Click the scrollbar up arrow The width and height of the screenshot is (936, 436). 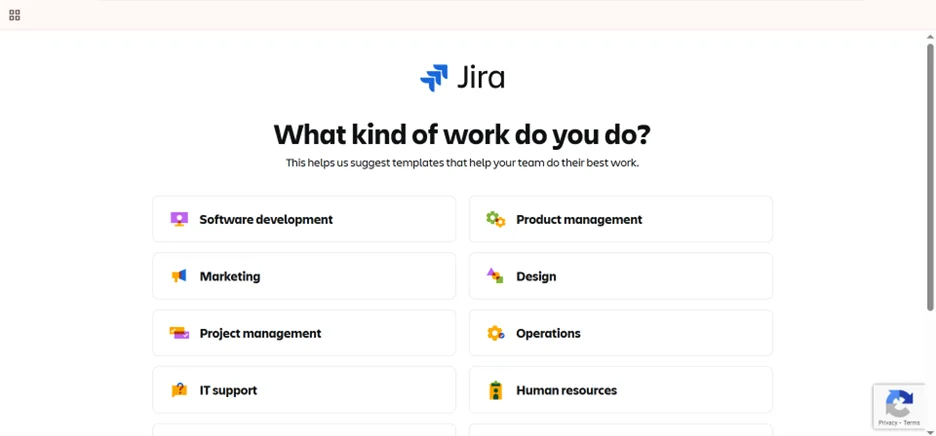pos(930,36)
